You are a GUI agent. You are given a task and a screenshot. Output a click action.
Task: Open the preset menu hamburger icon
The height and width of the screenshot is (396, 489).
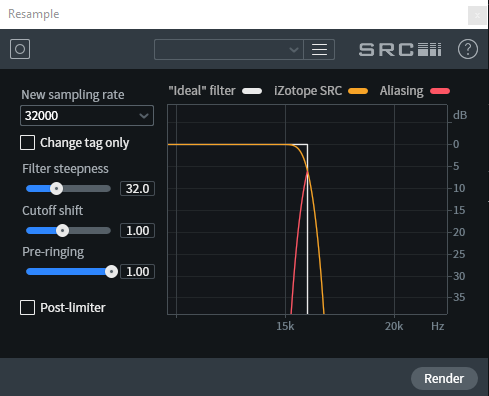coord(319,50)
